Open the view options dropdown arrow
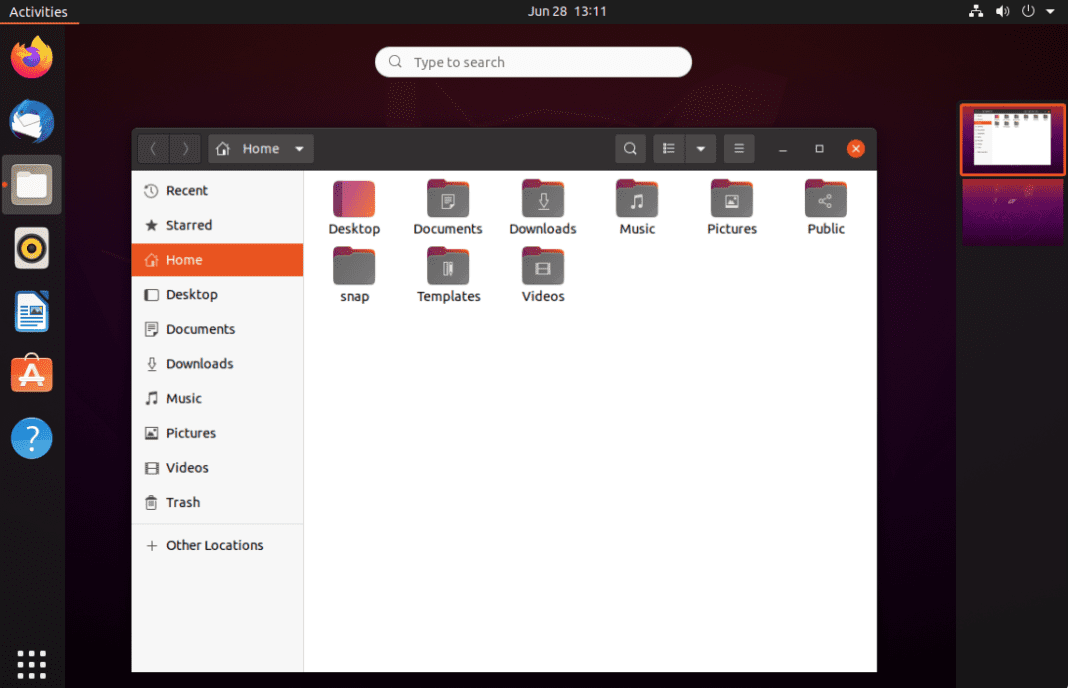This screenshot has width=1068, height=688. tap(700, 148)
